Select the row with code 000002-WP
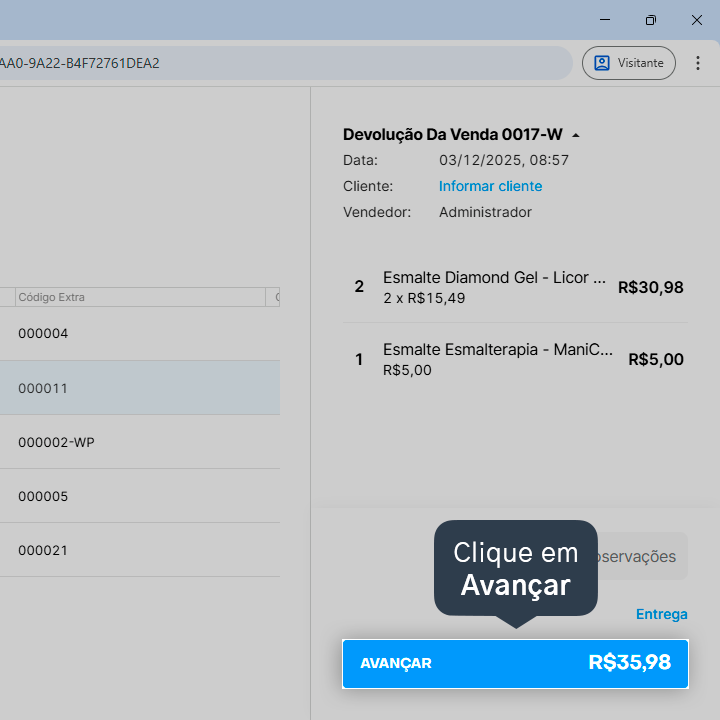Viewport: 720px width, 720px height. [x=140, y=442]
